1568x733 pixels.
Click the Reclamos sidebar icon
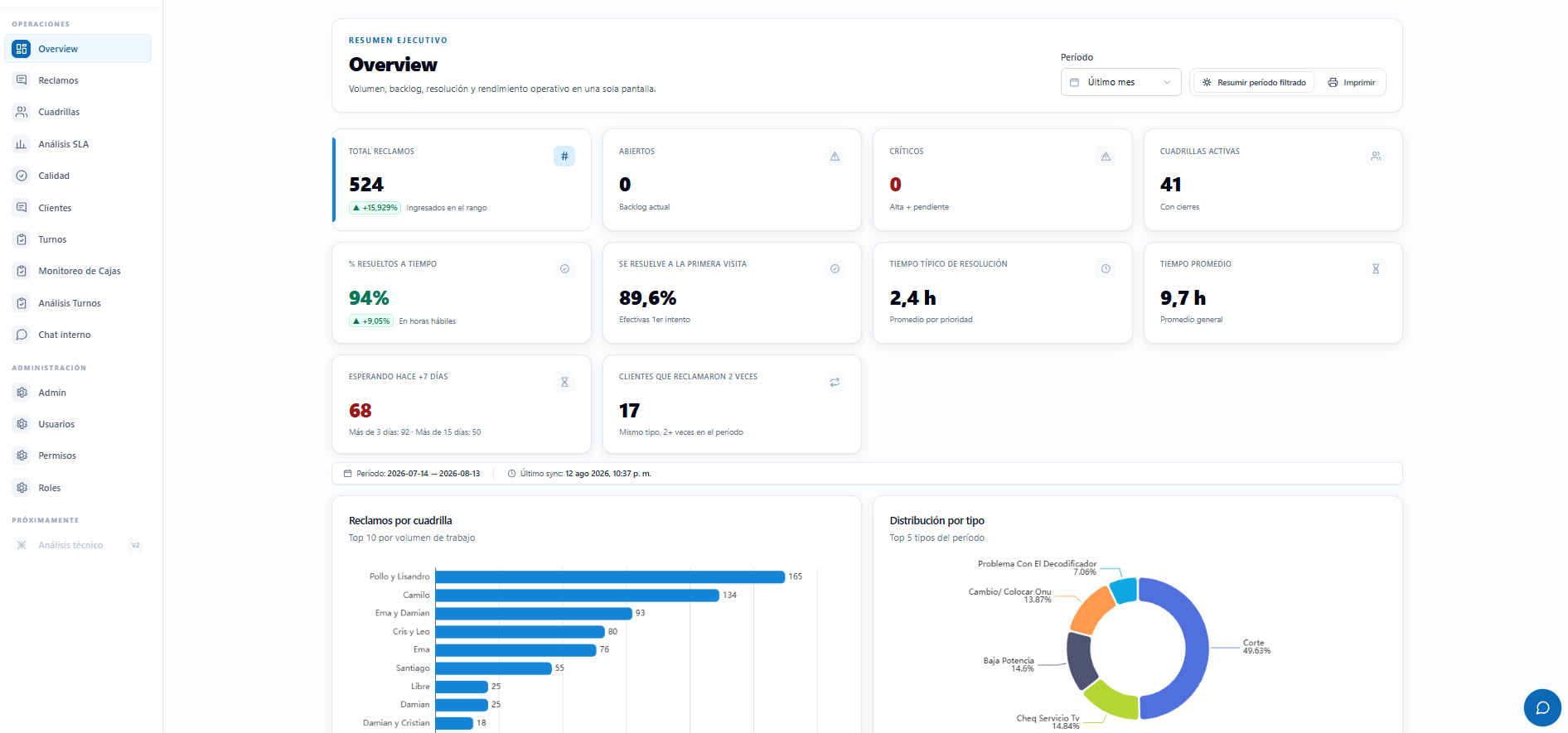click(x=22, y=80)
